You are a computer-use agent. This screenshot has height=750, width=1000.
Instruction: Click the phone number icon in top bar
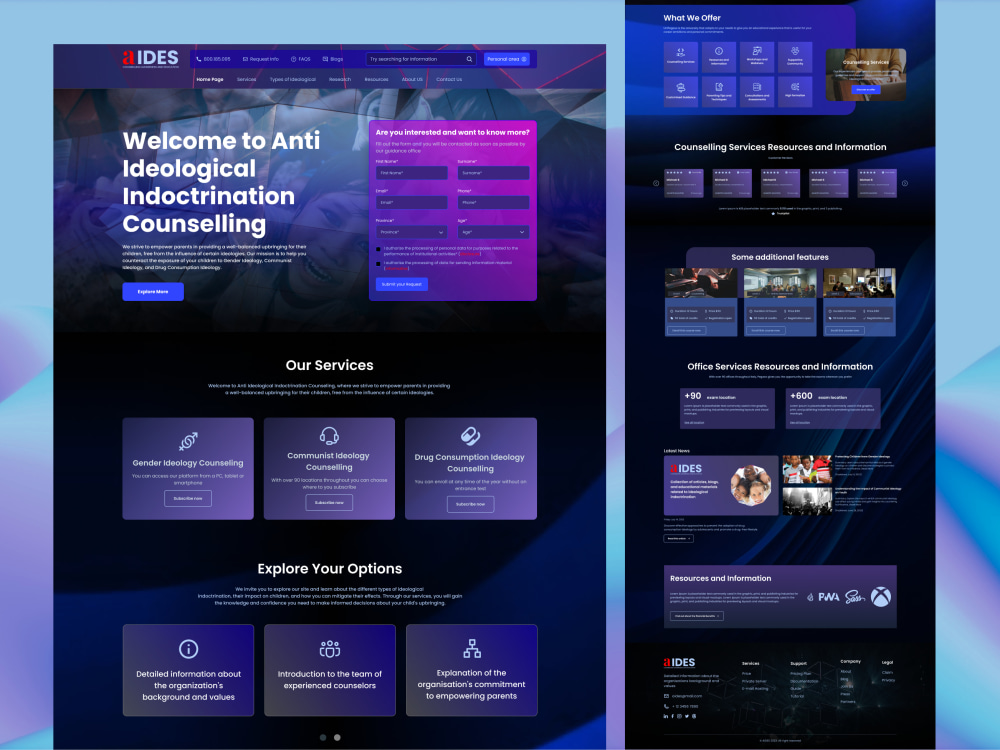coord(198,59)
